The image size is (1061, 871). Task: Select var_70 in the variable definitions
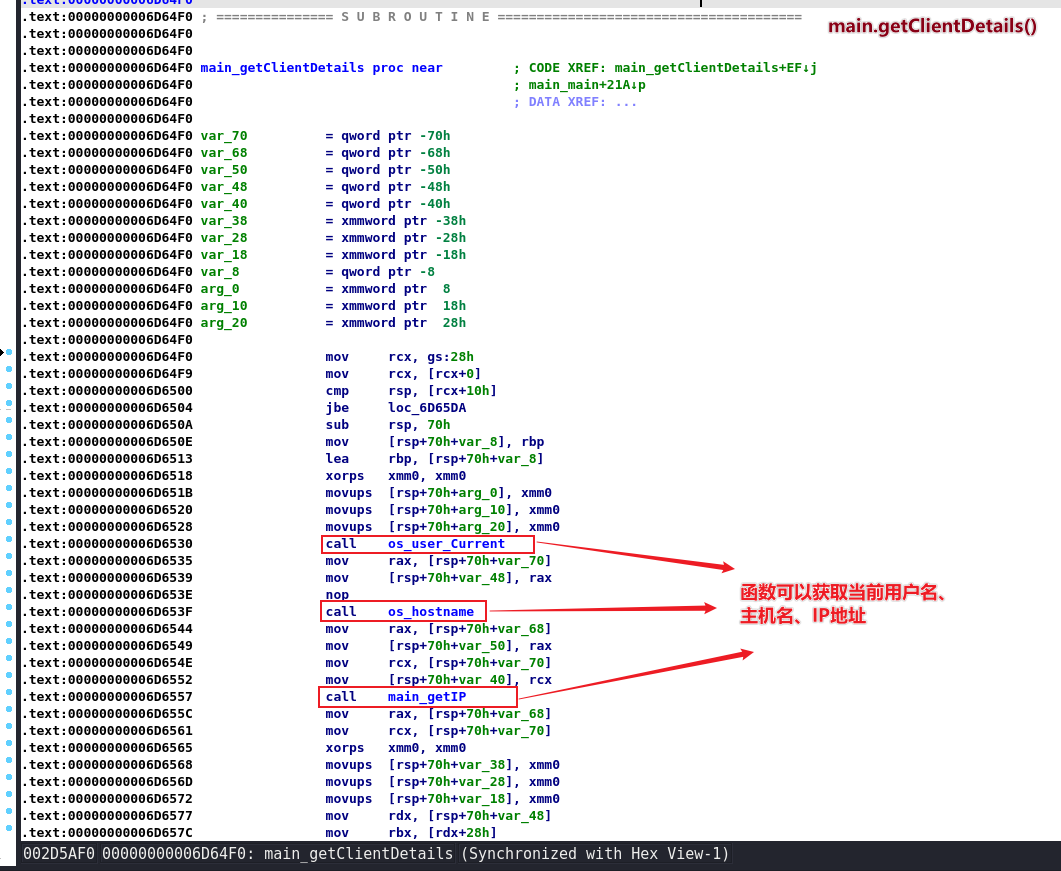point(224,136)
